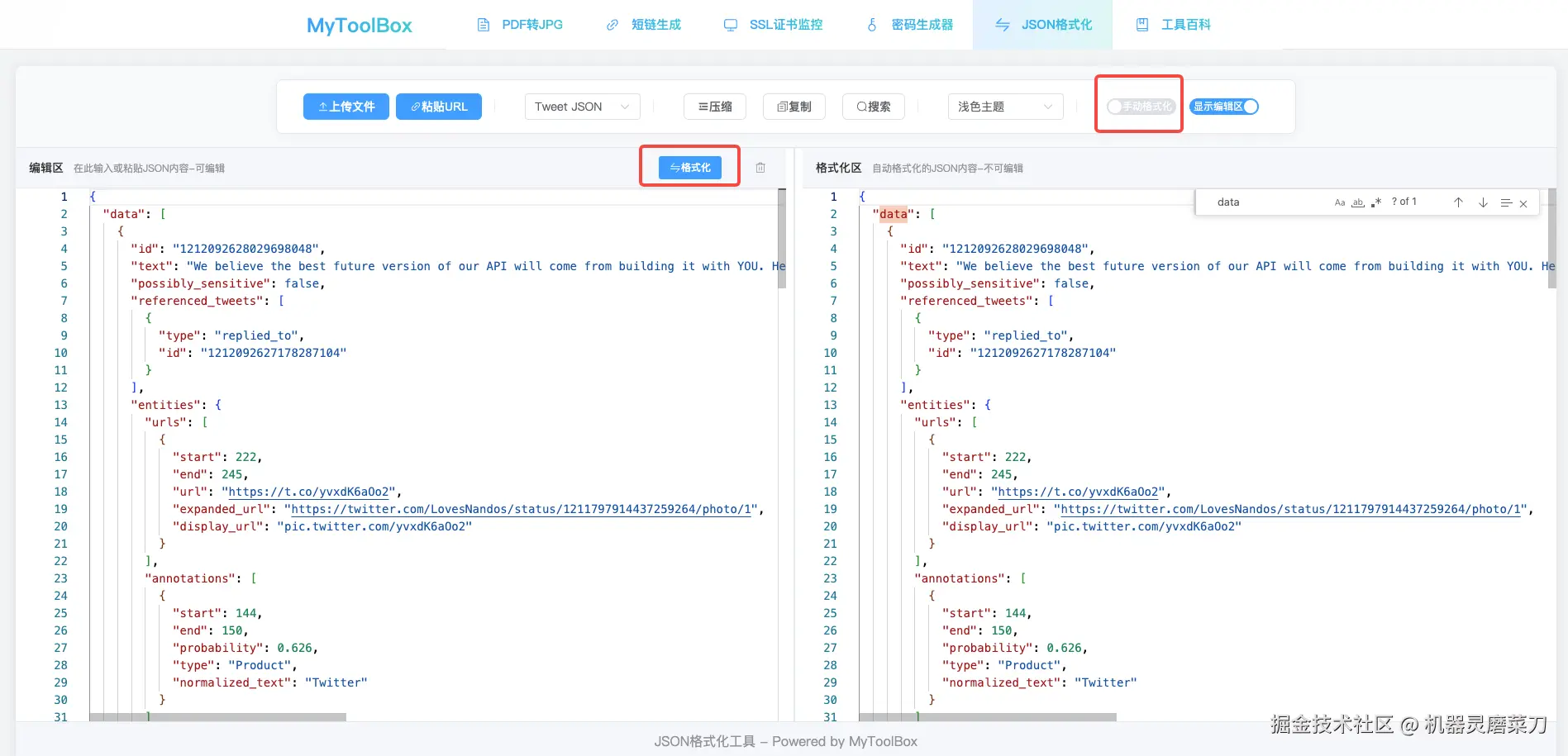Screen dimensions: 1568x756
Task: Click the 格式化区 panel title
Action: click(839, 168)
